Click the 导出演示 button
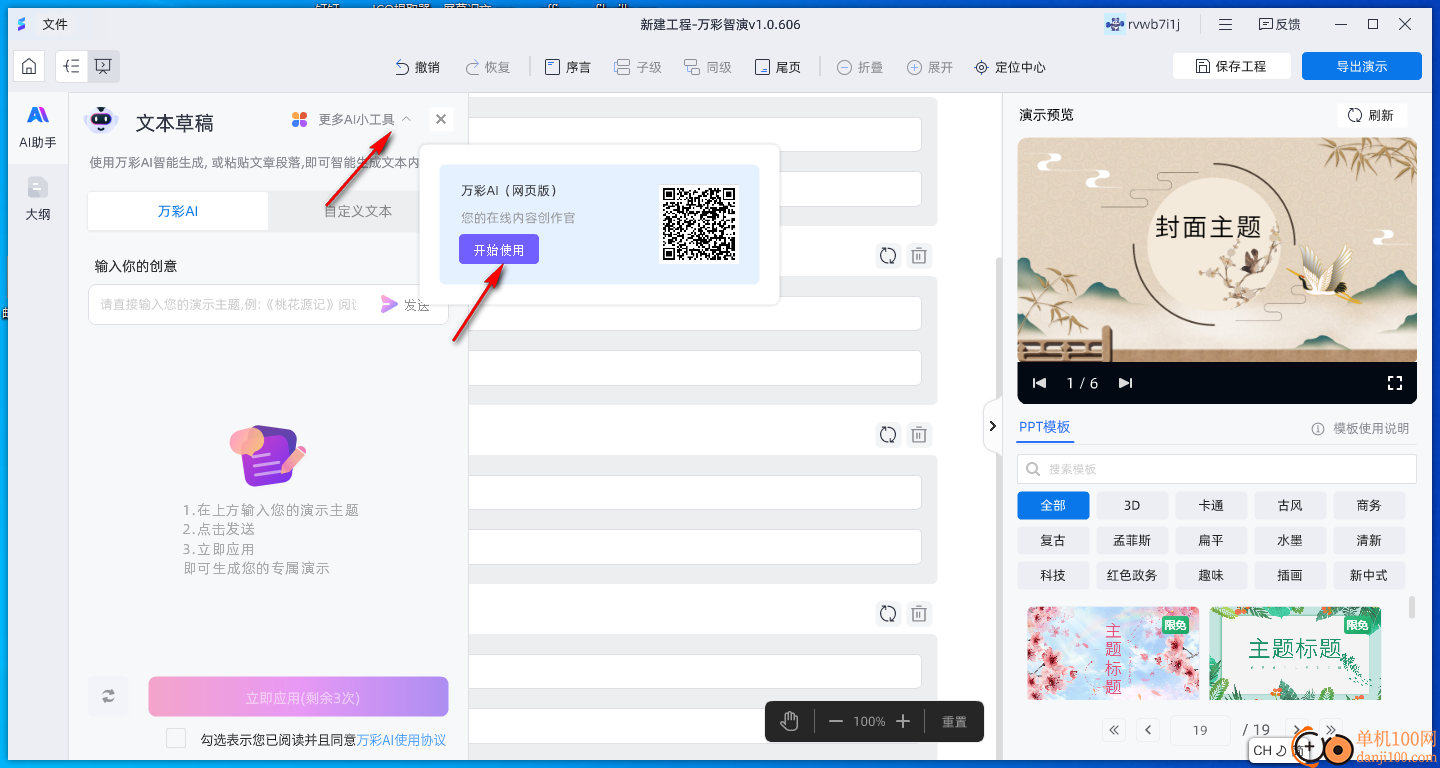The width and height of the screenshot is (1440, 768). [x=1362, y=66]
